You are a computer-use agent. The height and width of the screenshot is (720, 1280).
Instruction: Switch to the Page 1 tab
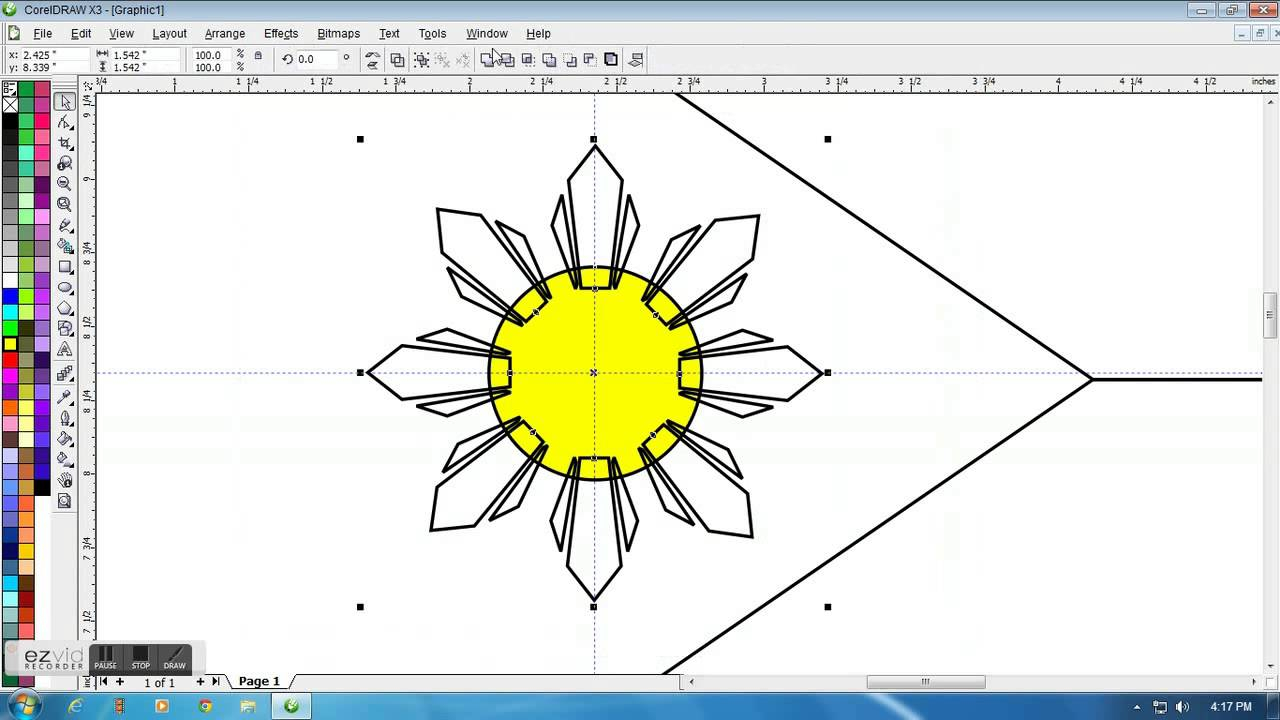click(x=258, y=681)
